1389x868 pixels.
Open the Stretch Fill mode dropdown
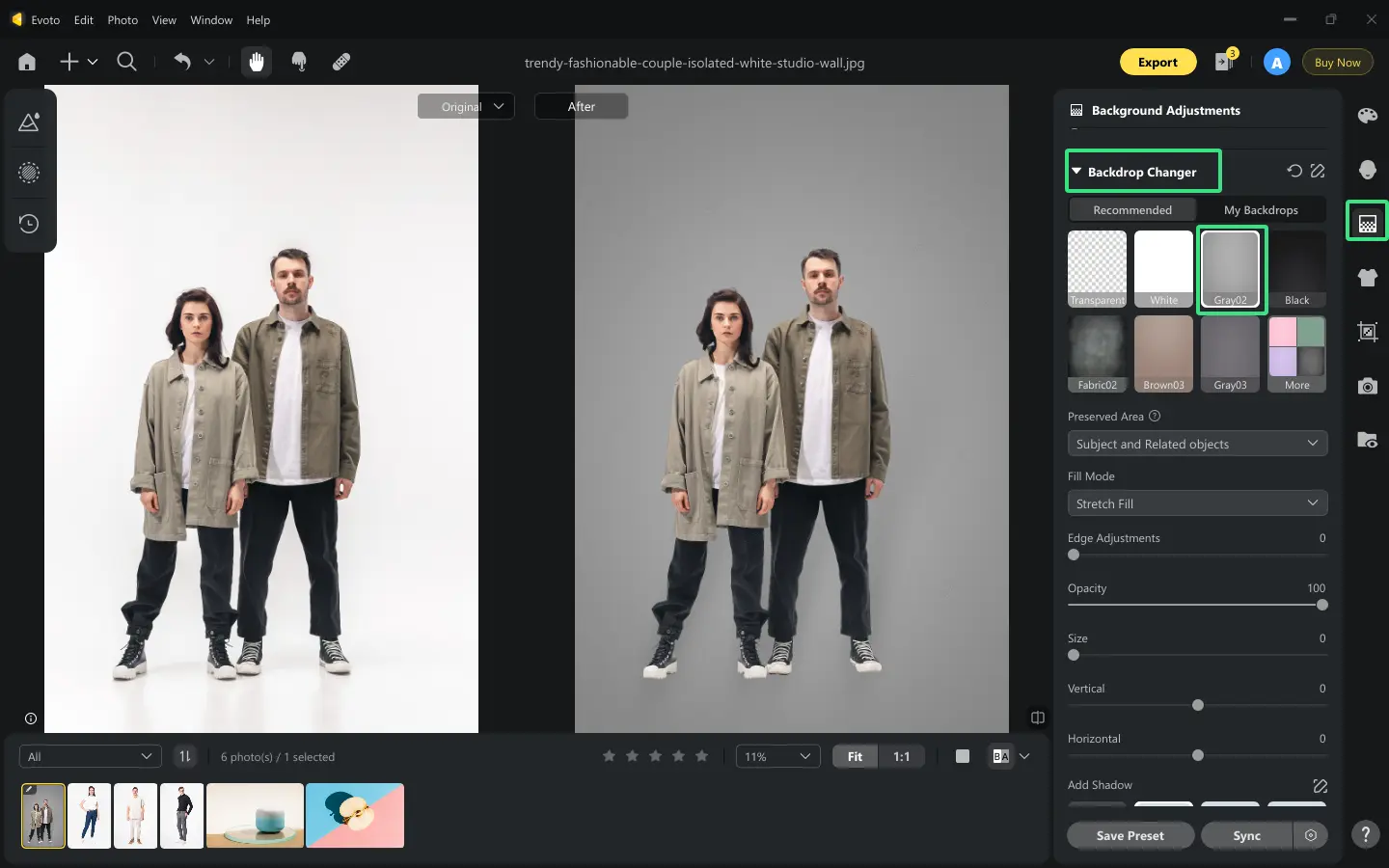(1197, 503)
